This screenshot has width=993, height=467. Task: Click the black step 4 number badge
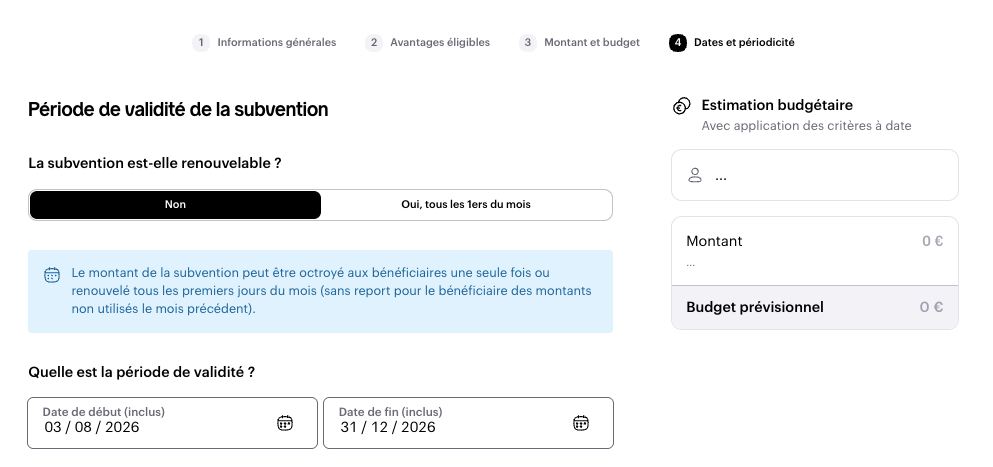click(x=678, y=42)
